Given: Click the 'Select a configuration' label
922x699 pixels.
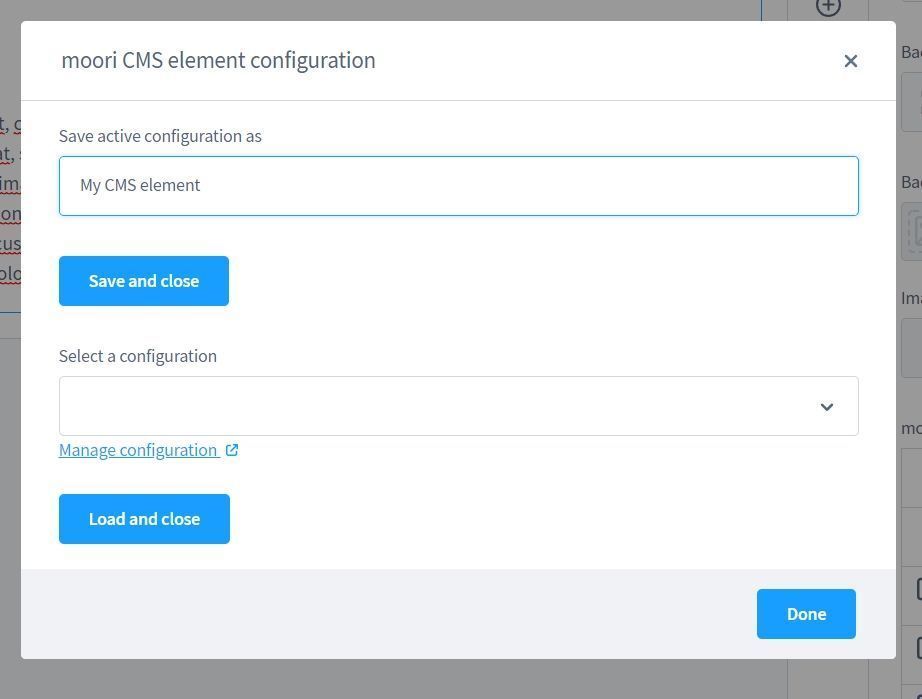Looking at the screenshot, I should click(x=138, y=356).
